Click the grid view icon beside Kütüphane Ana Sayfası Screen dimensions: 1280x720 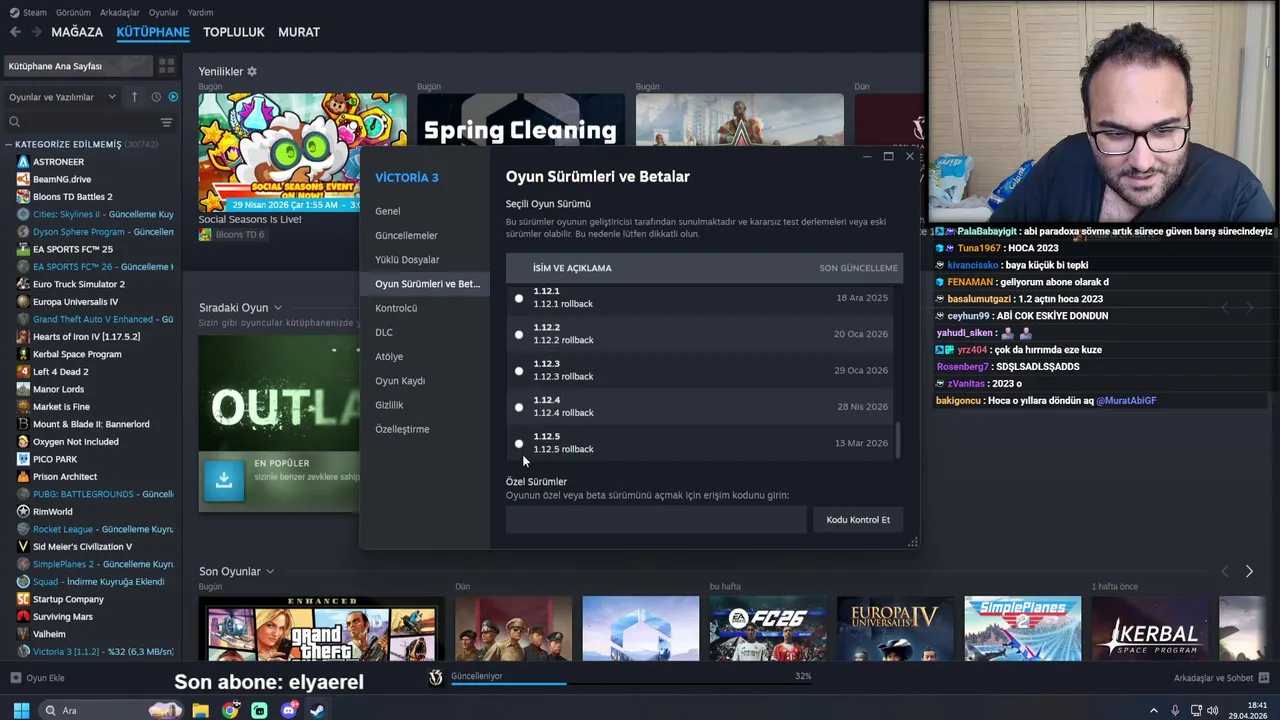[166, 66]
